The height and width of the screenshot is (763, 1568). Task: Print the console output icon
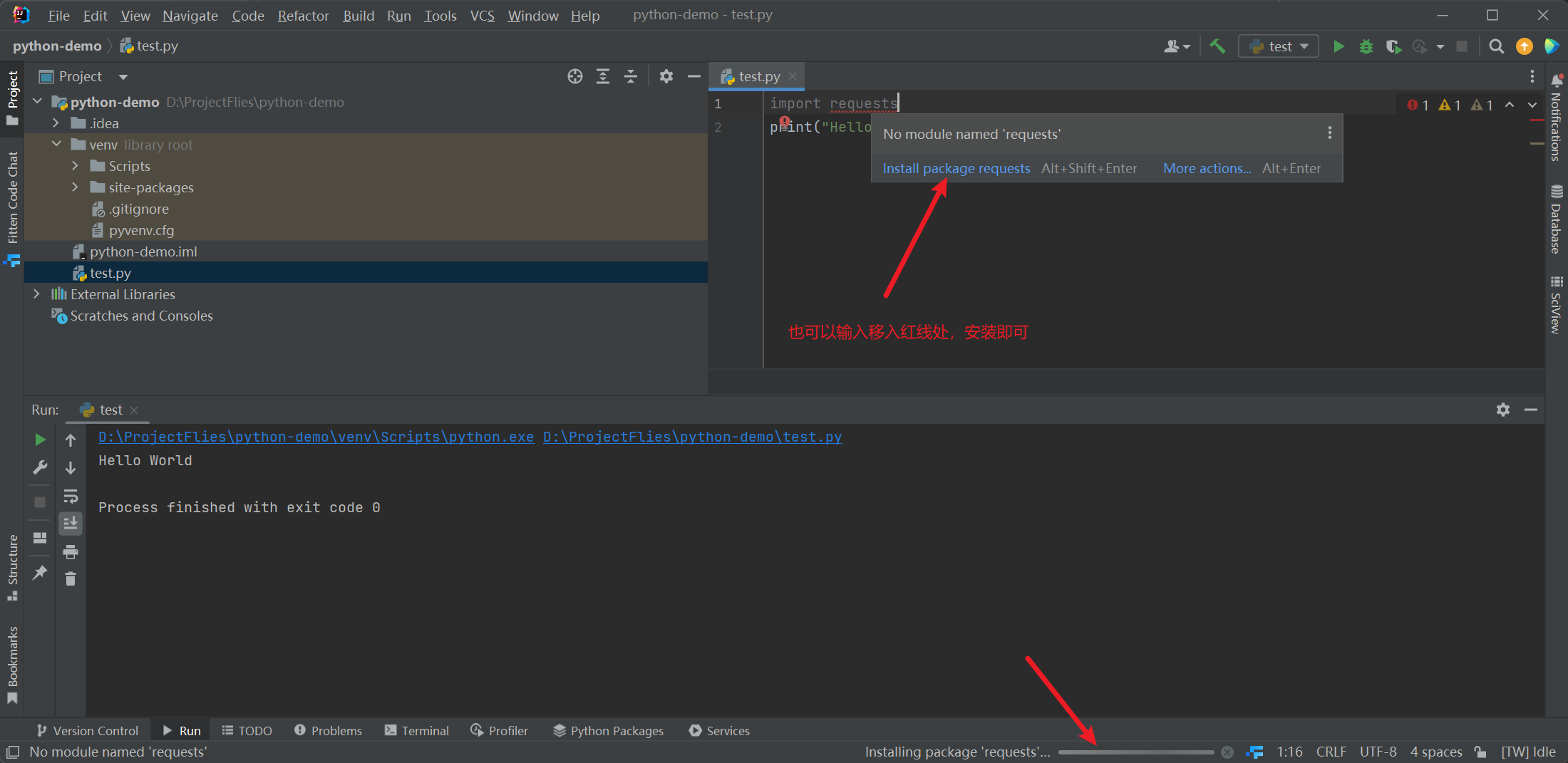(x=71, y=551)
